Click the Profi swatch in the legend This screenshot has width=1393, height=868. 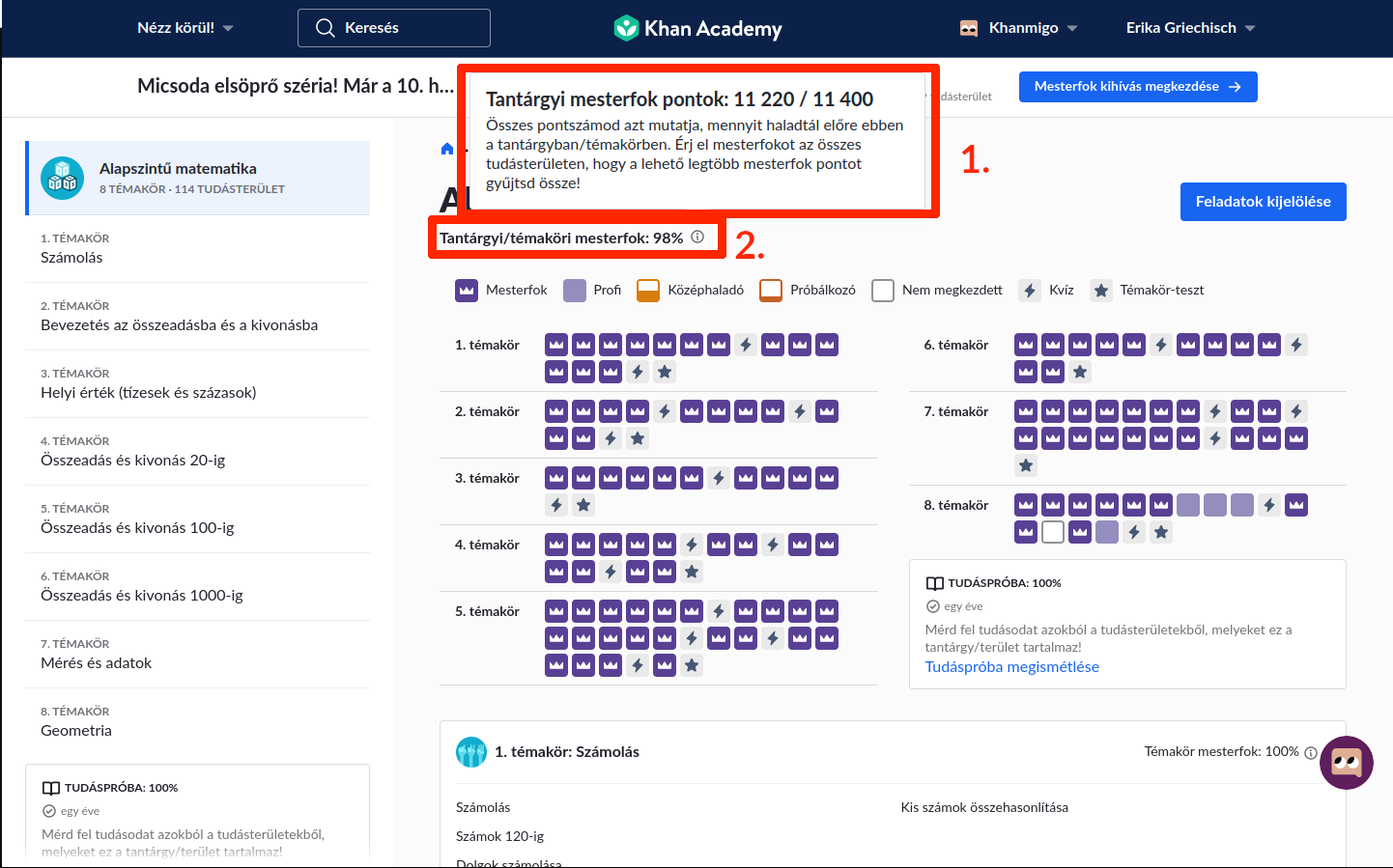pyautogui.click(x=575, y=291)
